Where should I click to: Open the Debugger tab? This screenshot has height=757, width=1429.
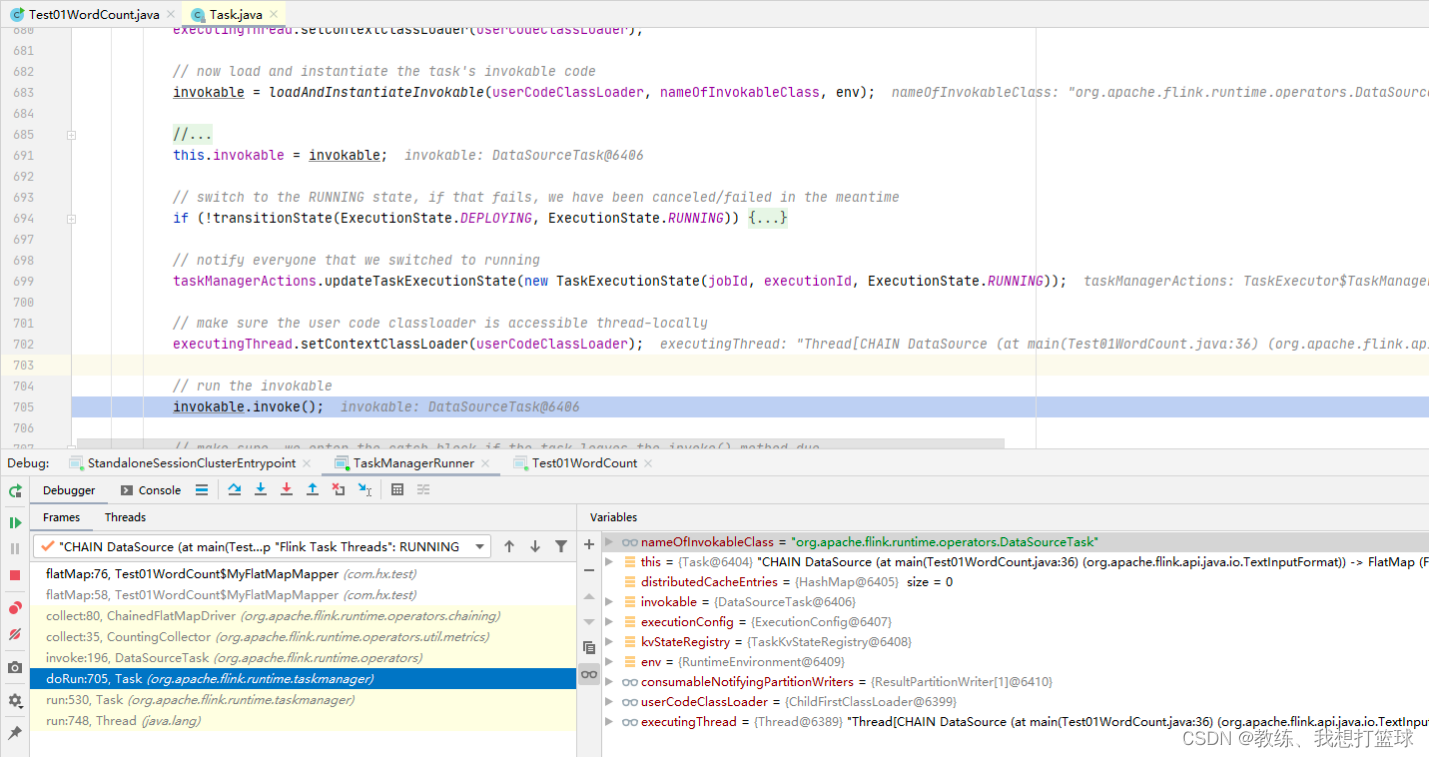(x=69, y=490)
